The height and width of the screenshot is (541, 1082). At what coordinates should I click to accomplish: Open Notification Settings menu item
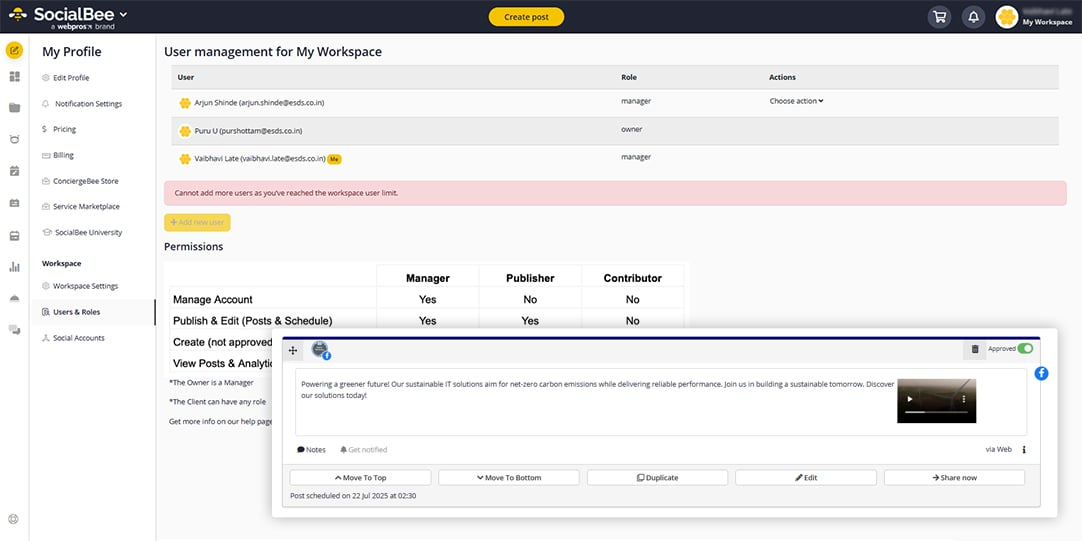pyautogui.click(x=82, y=104)
